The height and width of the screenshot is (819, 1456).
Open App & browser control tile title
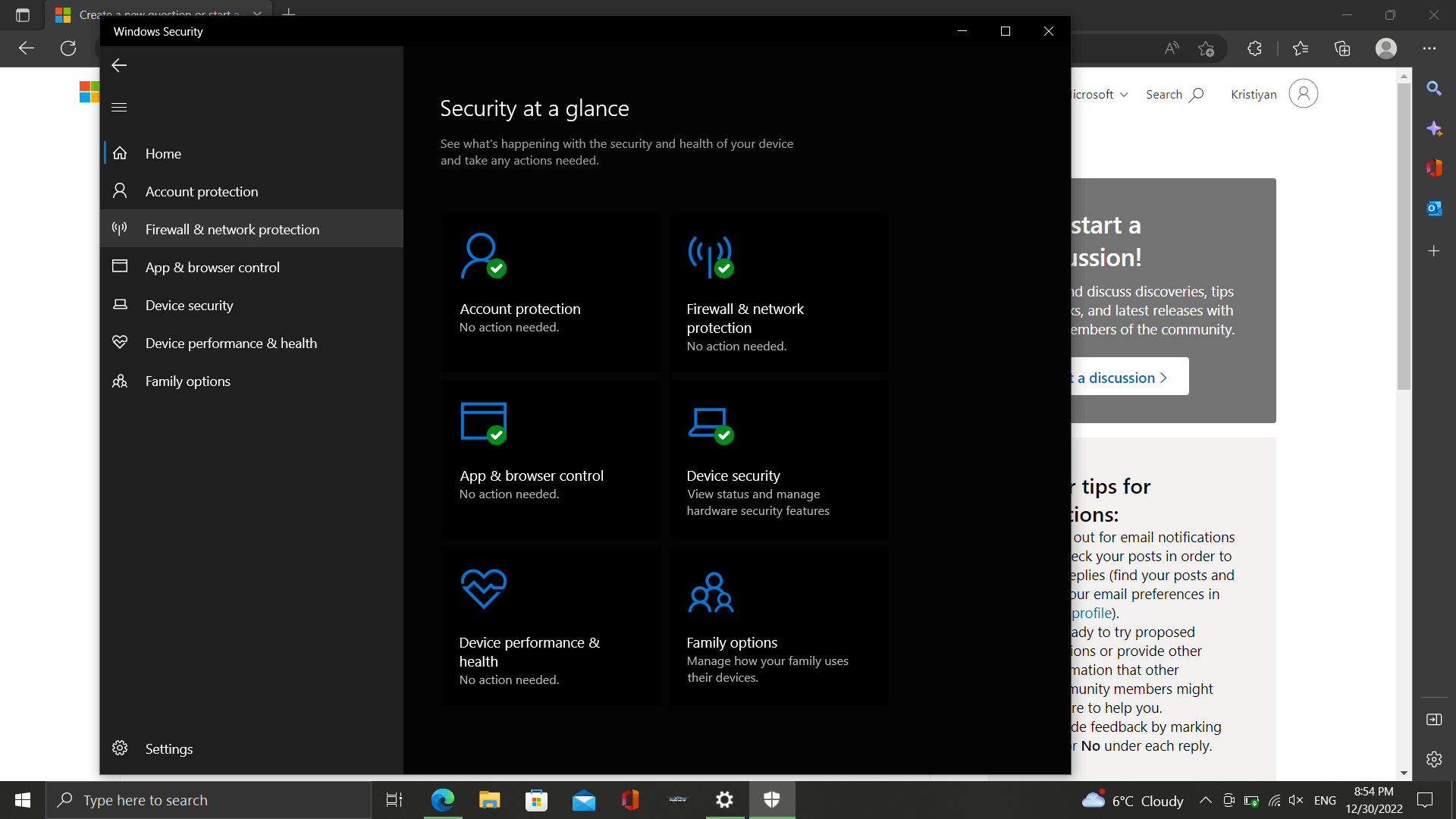tap(531, 475)
